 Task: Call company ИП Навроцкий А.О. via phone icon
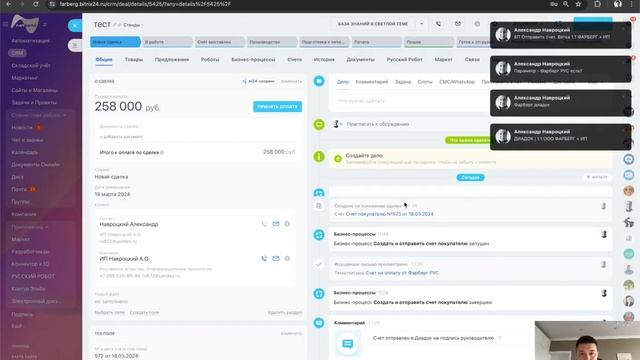pyautogui.click(x=264, y=258)
